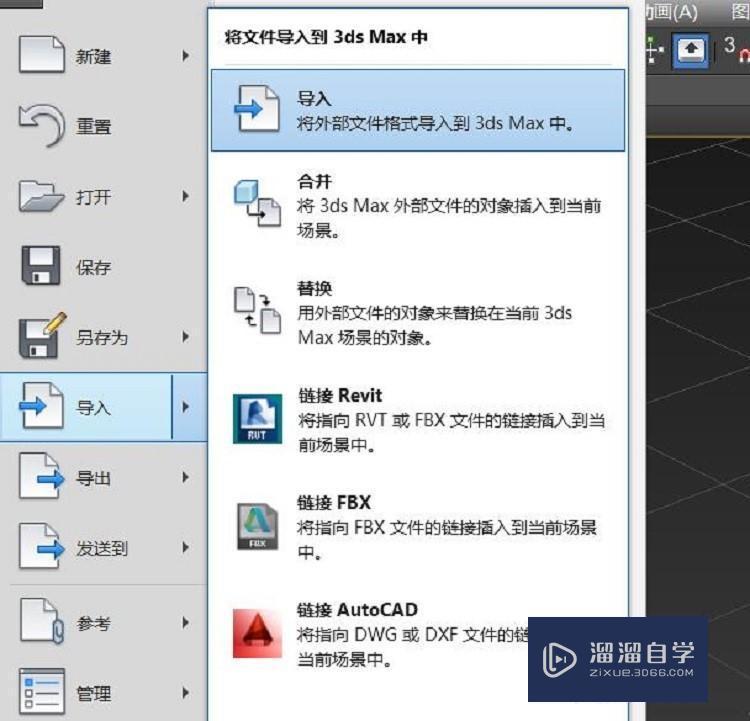Screen dimensions: 750x721
Task: Expand the 新建 submenu arrow
Action: pos(186,56)
